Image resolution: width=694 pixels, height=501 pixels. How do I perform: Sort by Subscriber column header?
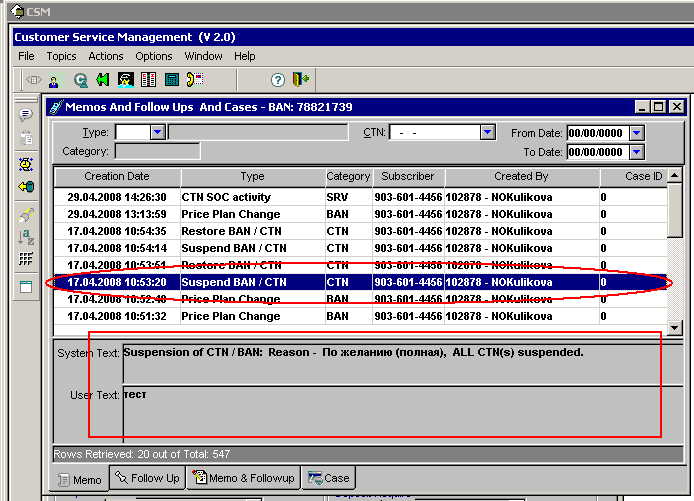coord(409,177)
